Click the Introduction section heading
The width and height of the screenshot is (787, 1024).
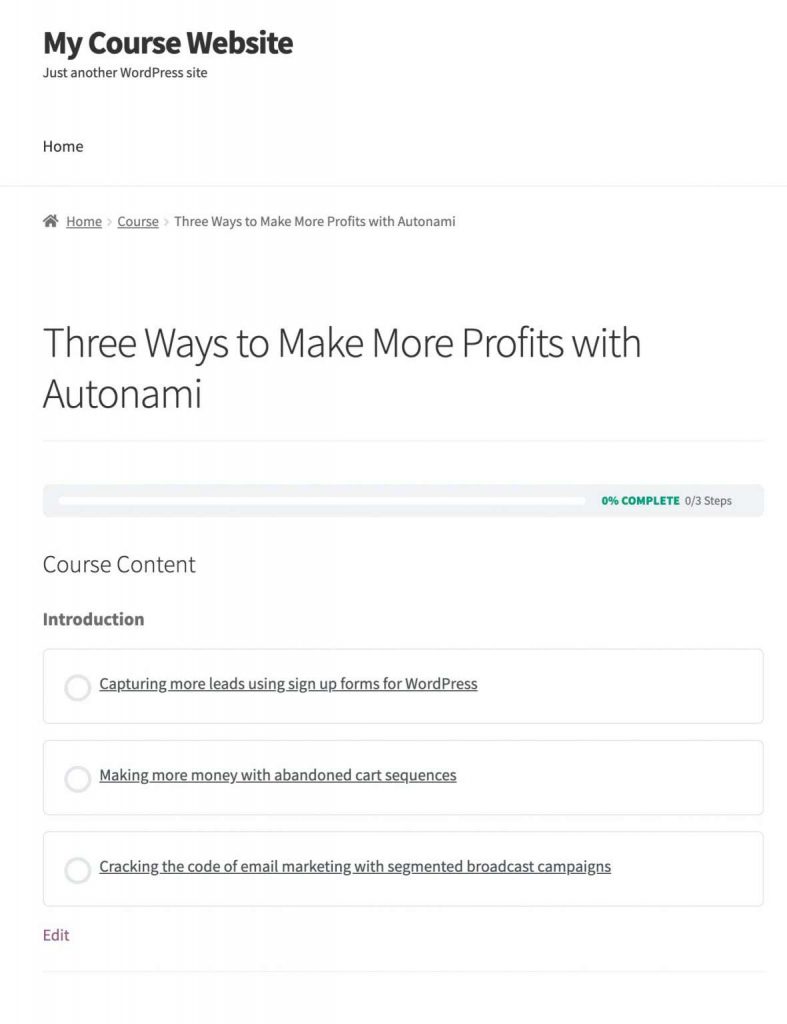93,619
